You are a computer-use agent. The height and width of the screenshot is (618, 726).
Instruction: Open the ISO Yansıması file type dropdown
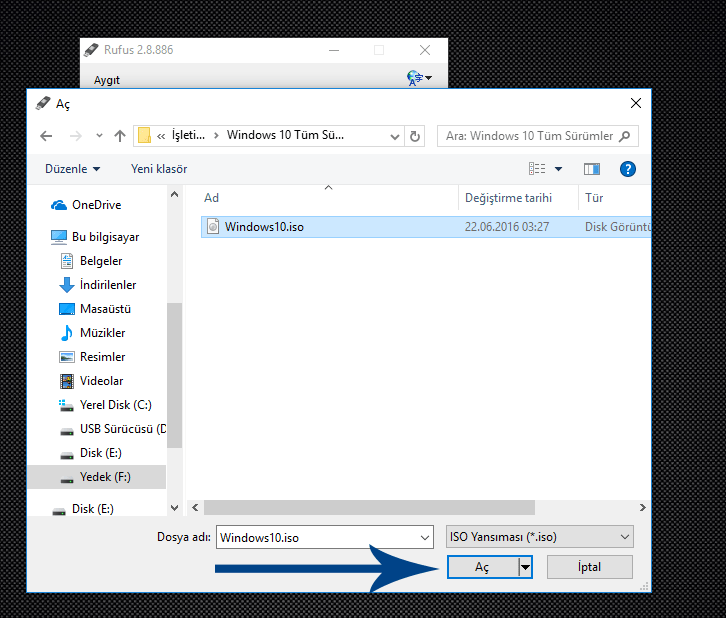coord(539,537)
